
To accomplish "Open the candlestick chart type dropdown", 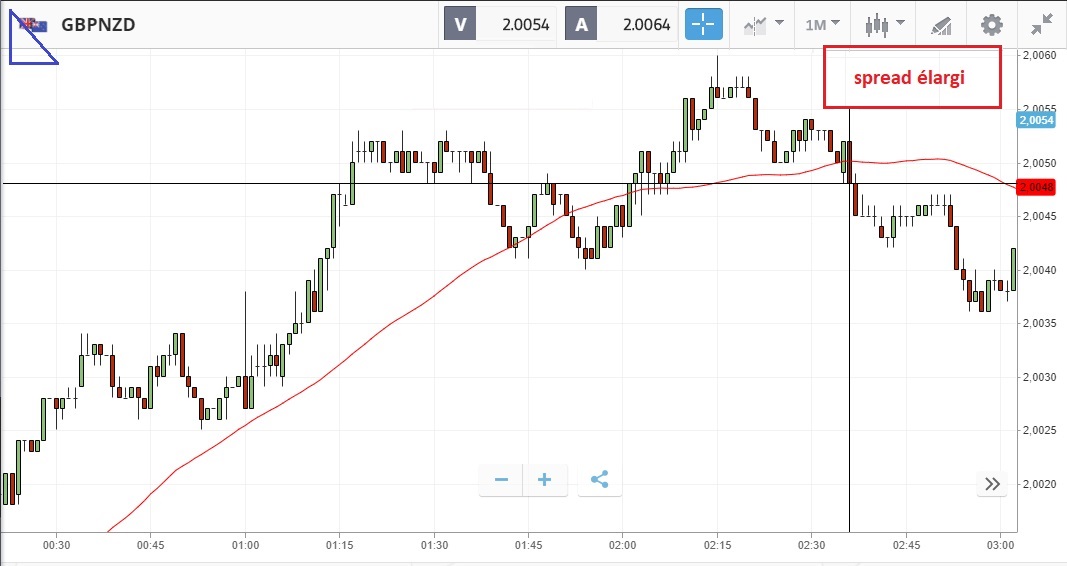I will (885, 25).
